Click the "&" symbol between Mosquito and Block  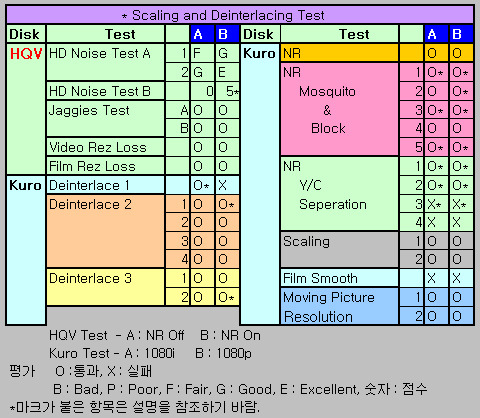(327, 110)
